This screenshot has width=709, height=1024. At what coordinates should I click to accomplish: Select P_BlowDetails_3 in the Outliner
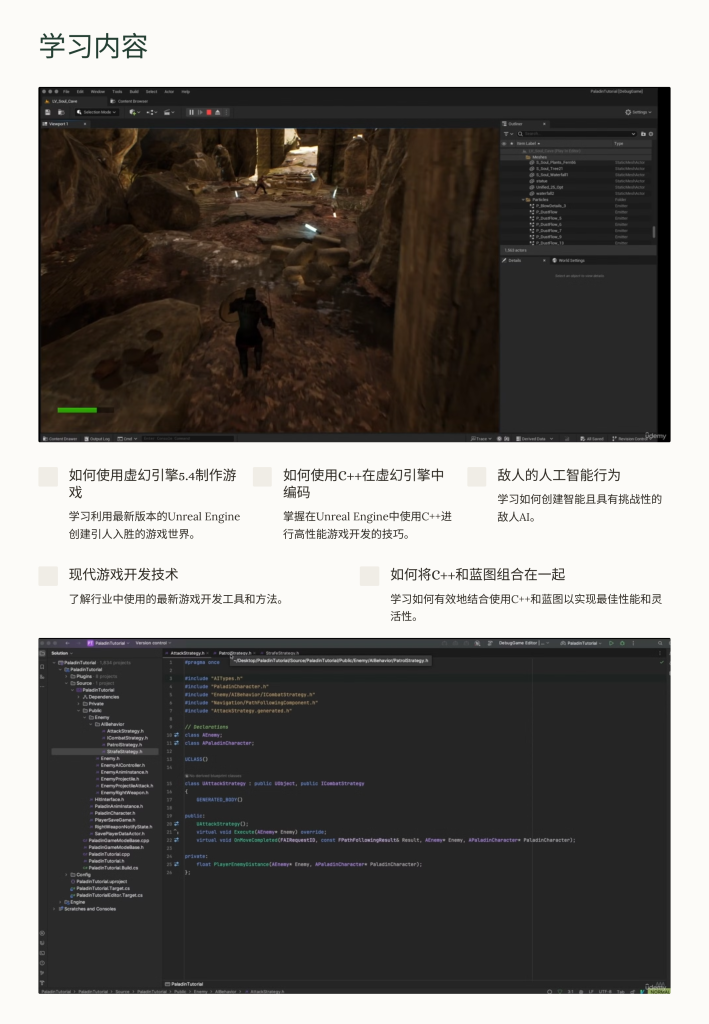coord(551,206)
